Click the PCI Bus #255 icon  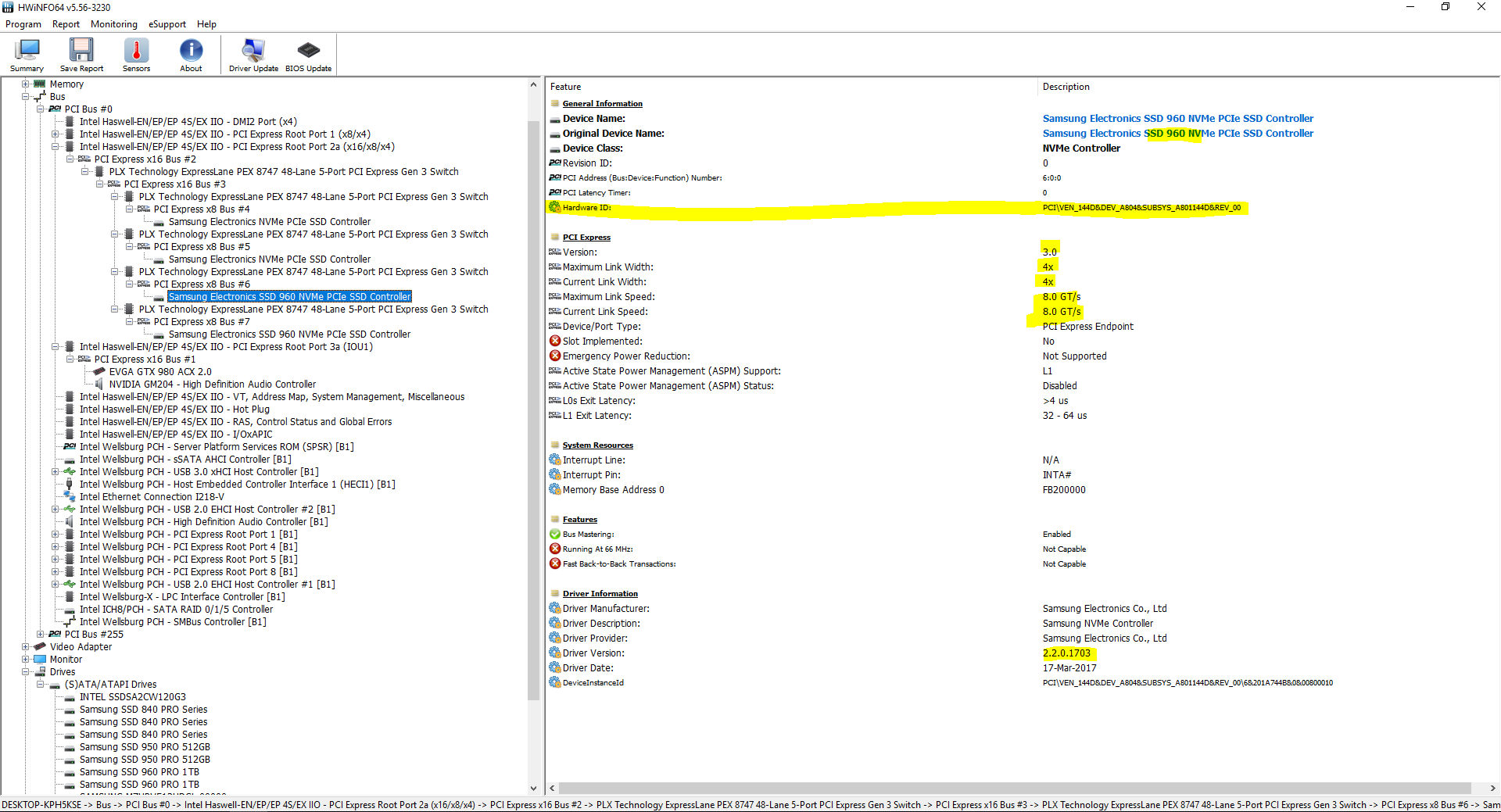[55, 634]
